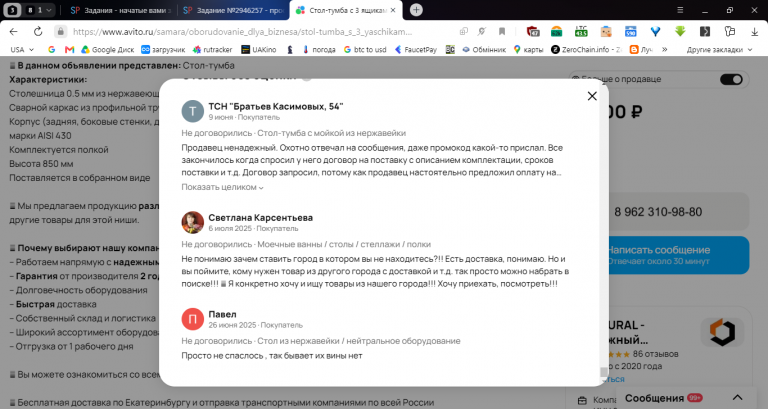Click the blue calendar extension icon

[x=630, y=31]
